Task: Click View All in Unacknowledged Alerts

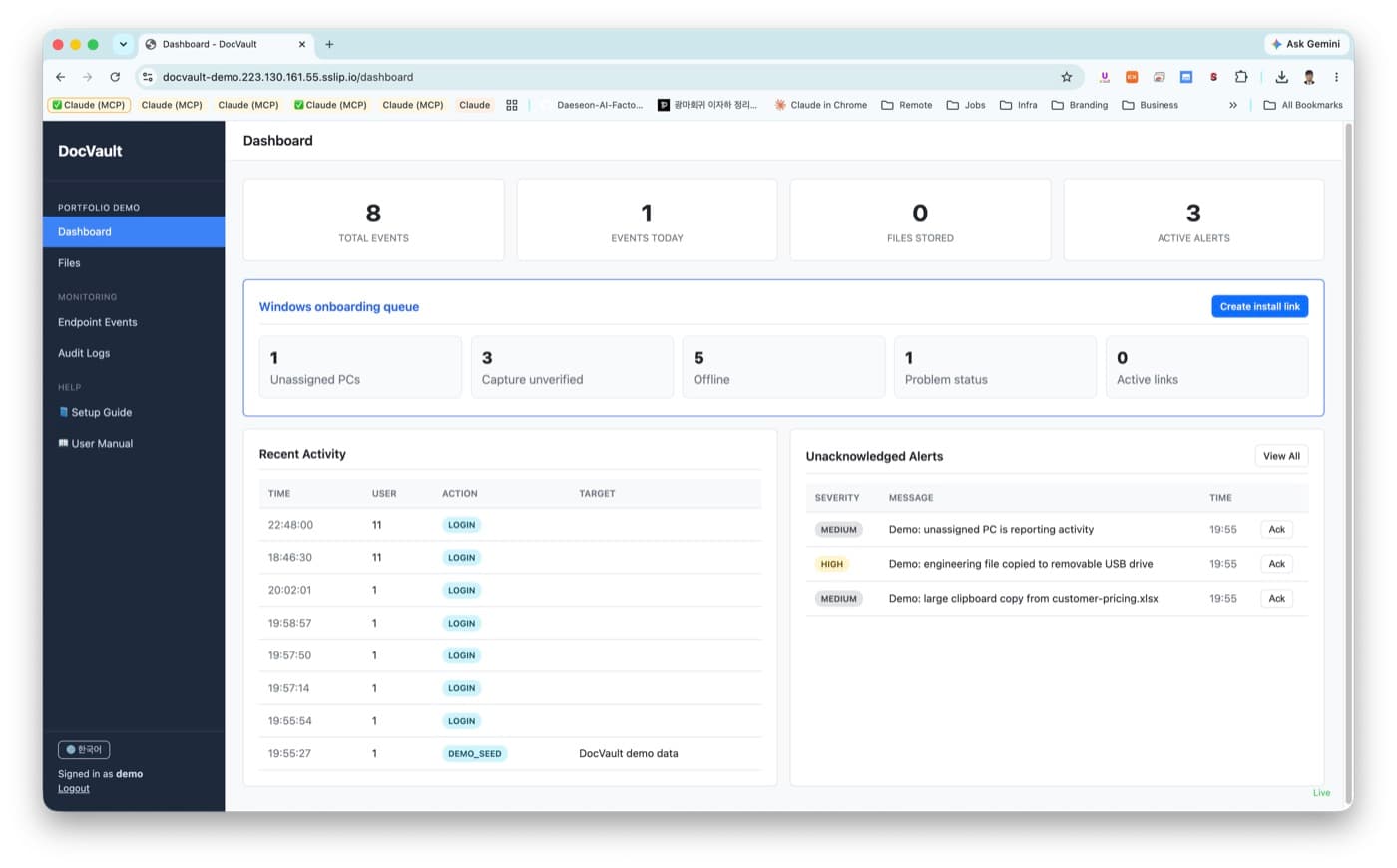Action: pyautogui.click(x=1281, y=456)
